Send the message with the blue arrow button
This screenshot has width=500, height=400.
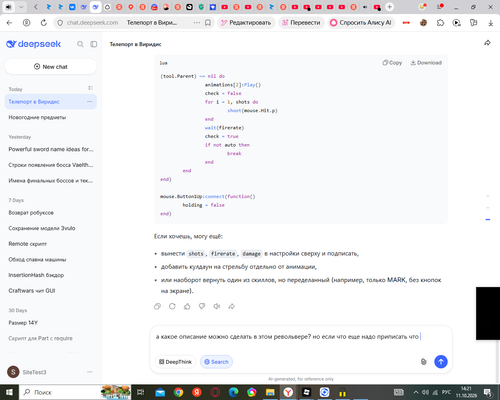[441, 362]
